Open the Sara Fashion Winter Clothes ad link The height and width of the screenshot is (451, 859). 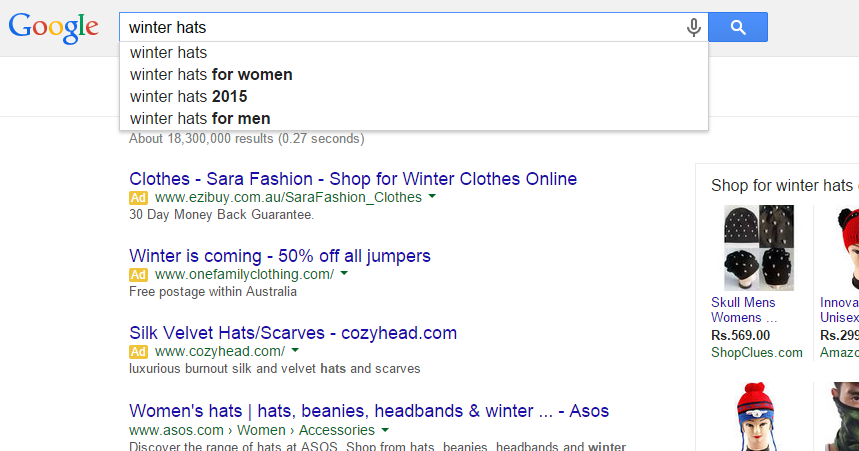[x=353, y=179]
